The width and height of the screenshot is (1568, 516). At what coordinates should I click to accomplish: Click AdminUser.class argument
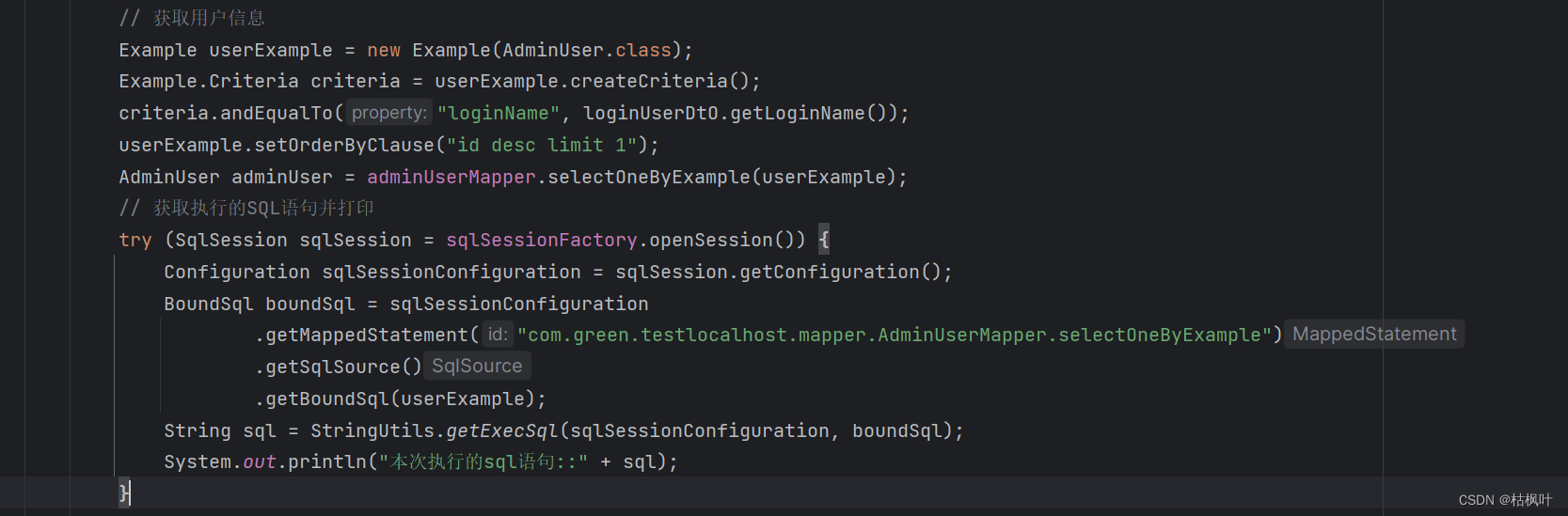587,51
